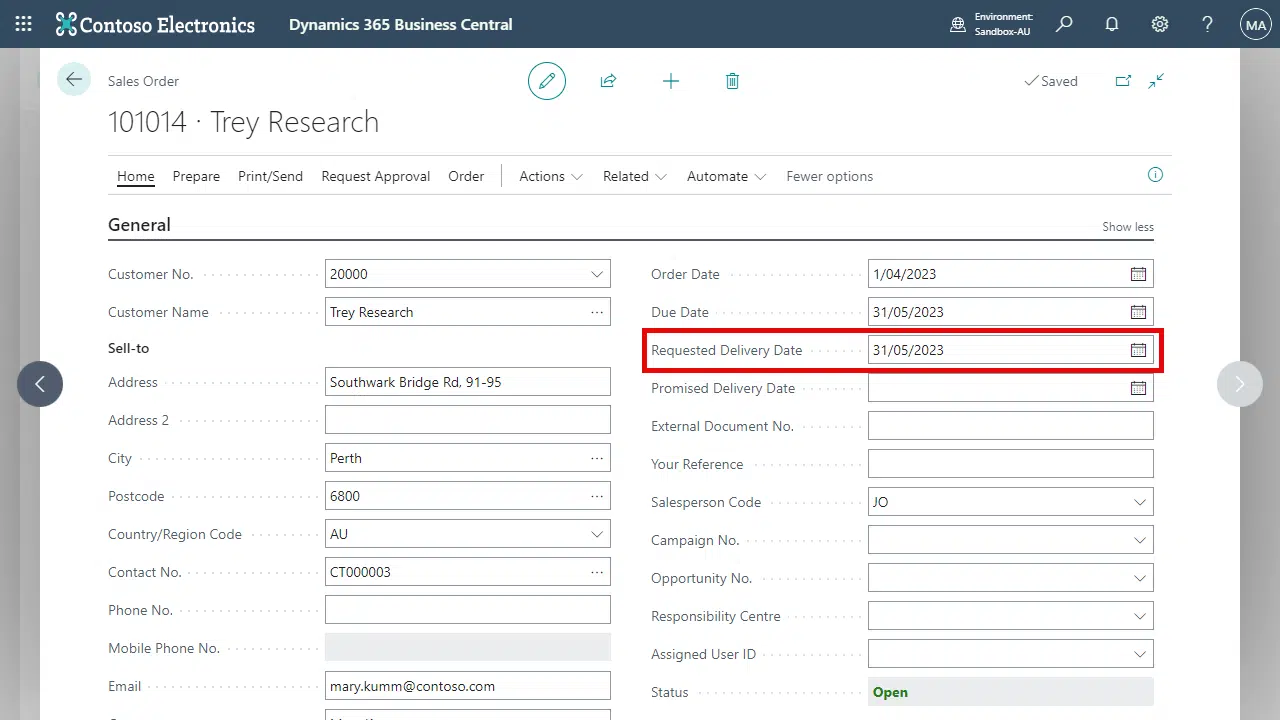This screenshot has height=720, width=1280.
Task: Open calendar for Requested Delivery Date
Action: [x=1138, y=350]
